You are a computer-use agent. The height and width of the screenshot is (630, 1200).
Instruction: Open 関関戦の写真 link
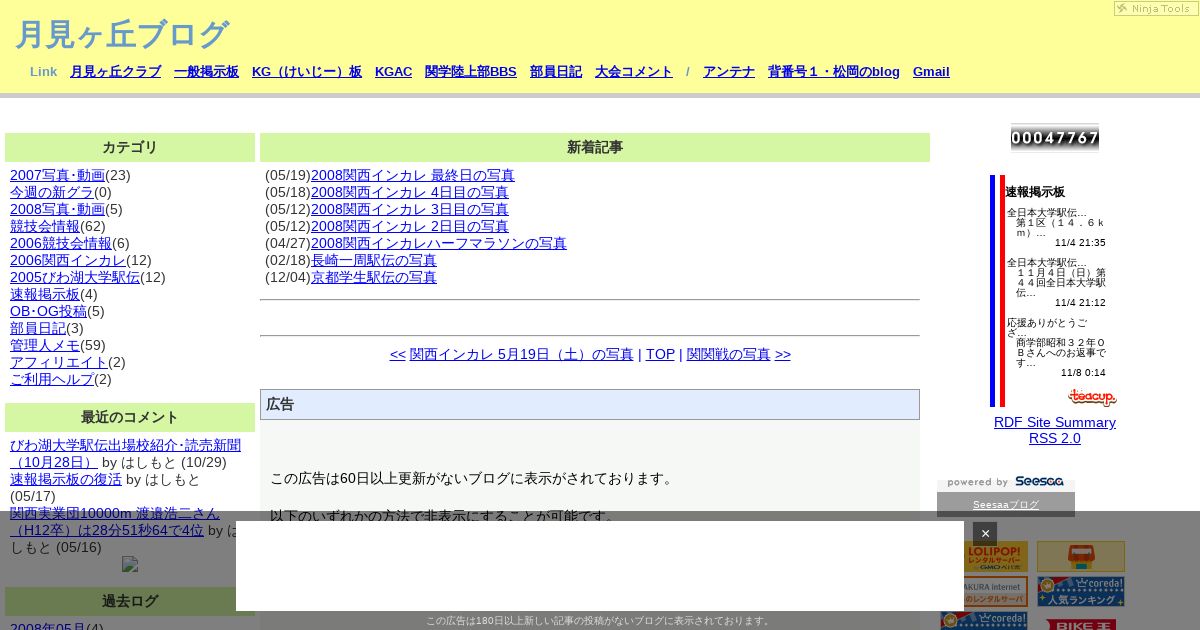(x=729, y=354)
